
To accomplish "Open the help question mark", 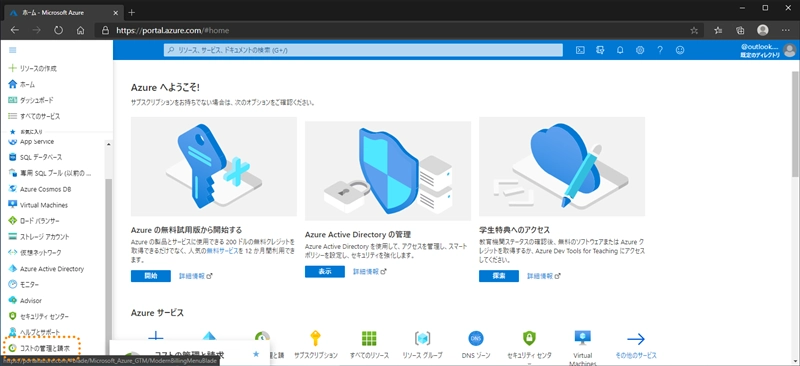I will click(660, 50).
